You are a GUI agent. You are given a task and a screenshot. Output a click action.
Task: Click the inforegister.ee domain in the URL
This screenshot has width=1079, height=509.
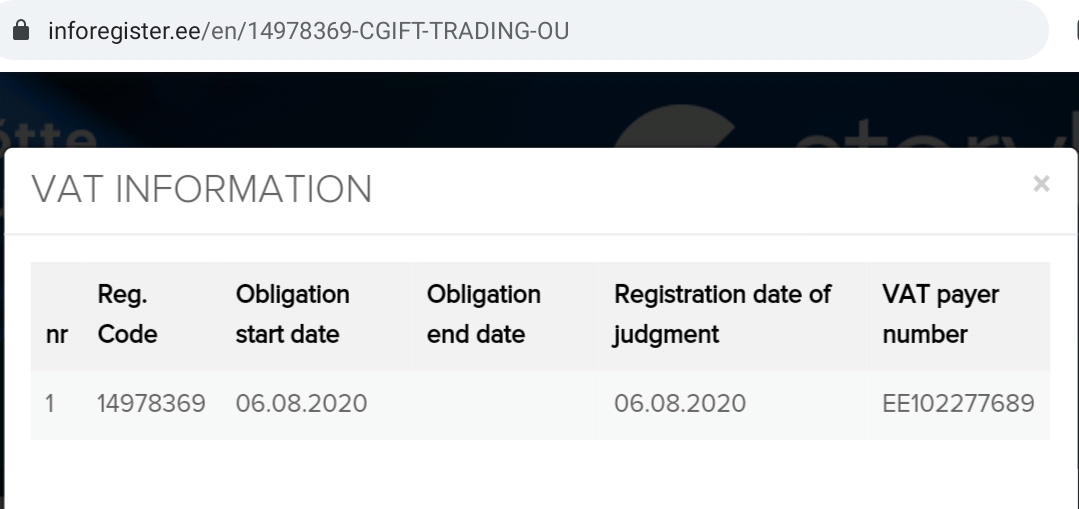pos(124,31)
